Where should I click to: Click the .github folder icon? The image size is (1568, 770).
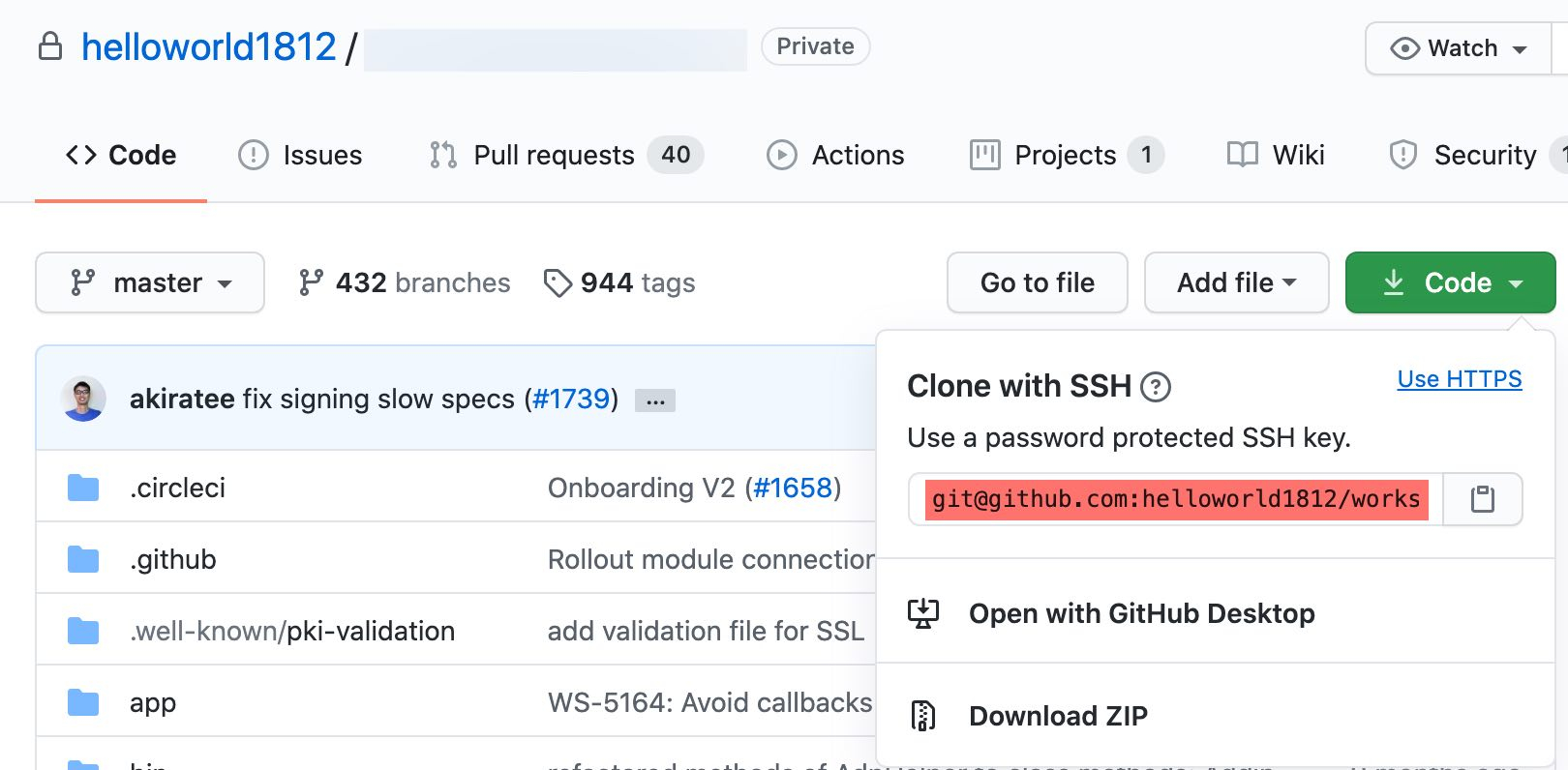(83, 559)
